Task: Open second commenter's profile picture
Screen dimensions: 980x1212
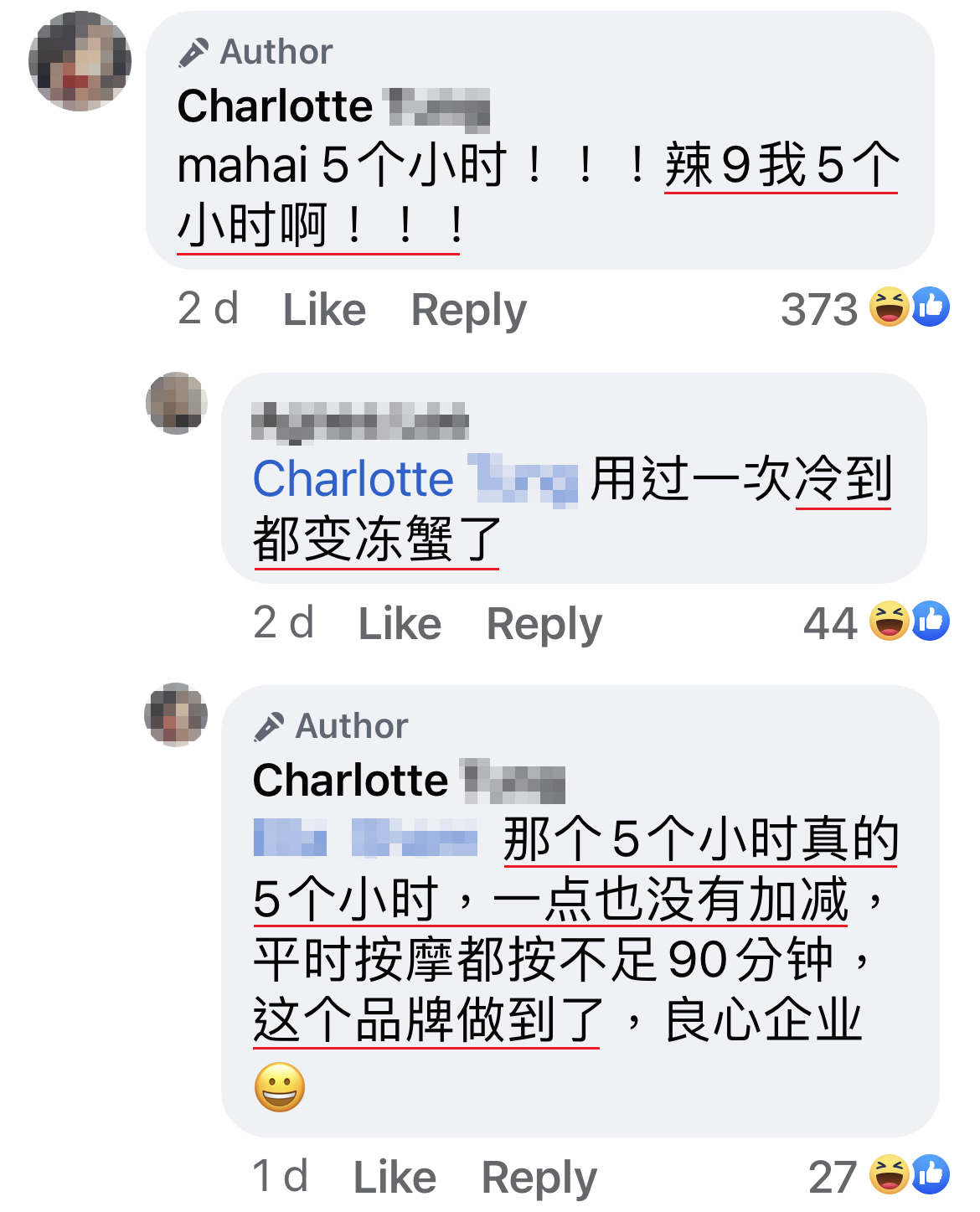Action: pyautogui.click(x=176, y=403)
